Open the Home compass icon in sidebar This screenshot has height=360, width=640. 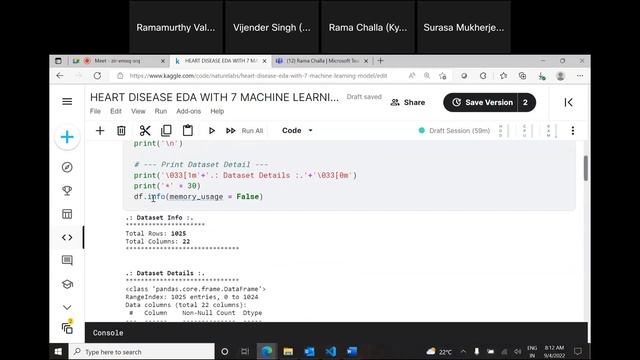(x=67, y=167)
